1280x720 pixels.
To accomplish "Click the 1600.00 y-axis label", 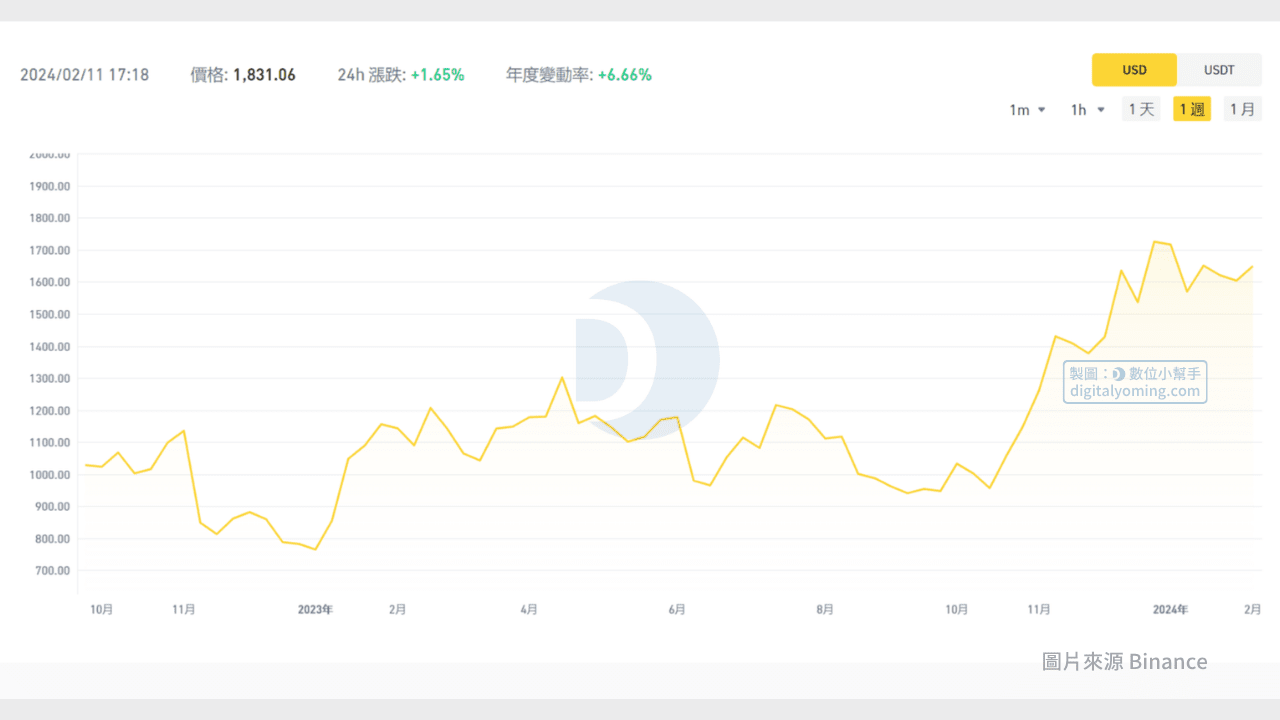I will click(49, 282).
